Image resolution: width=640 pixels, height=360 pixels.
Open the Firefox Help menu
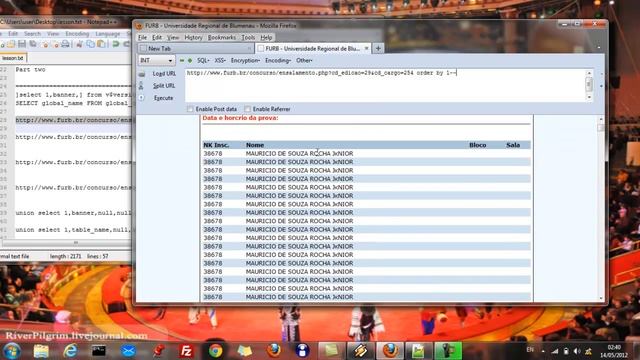[266, 38]
